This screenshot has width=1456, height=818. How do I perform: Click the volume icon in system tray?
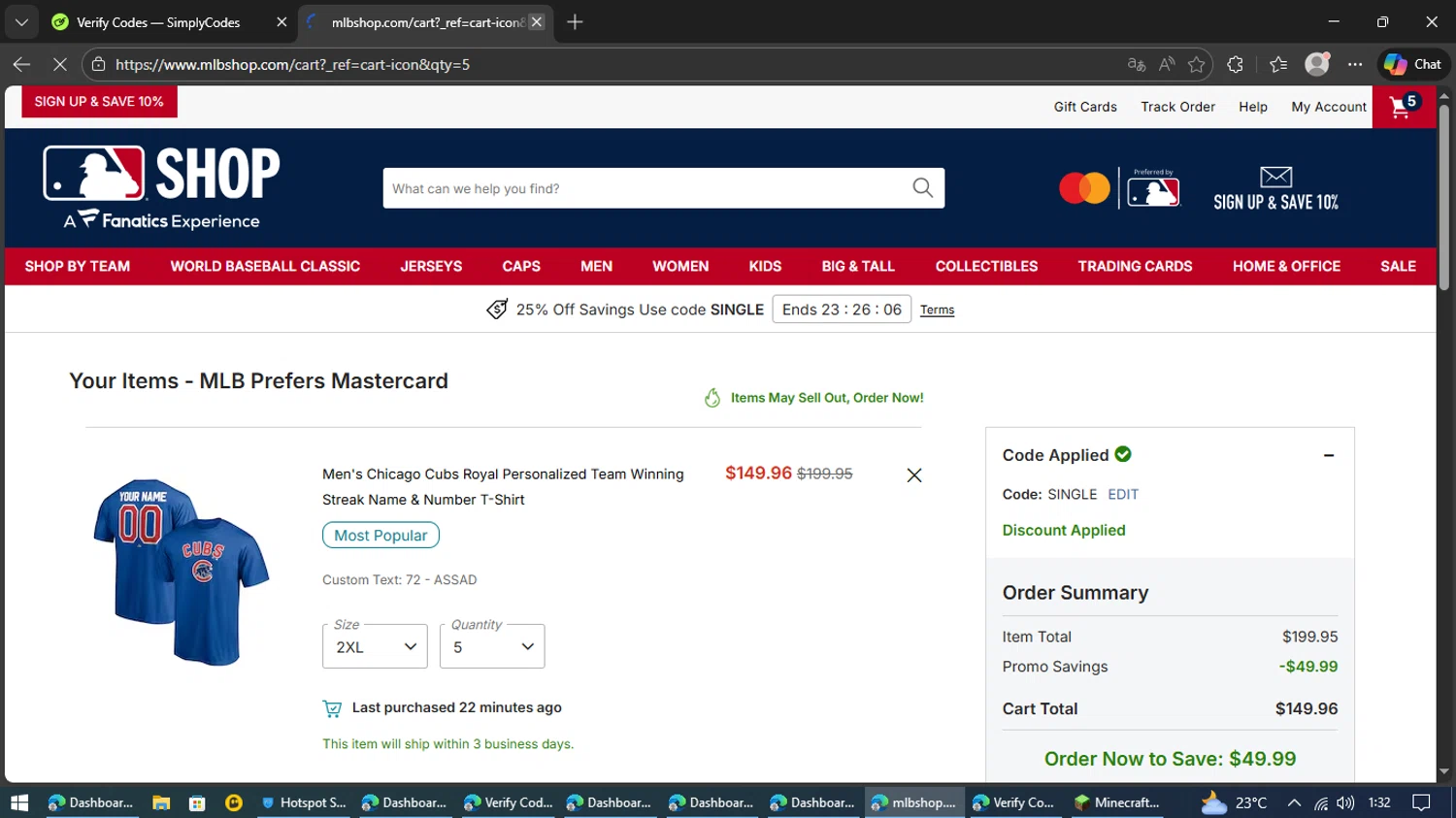[1345, 802]
